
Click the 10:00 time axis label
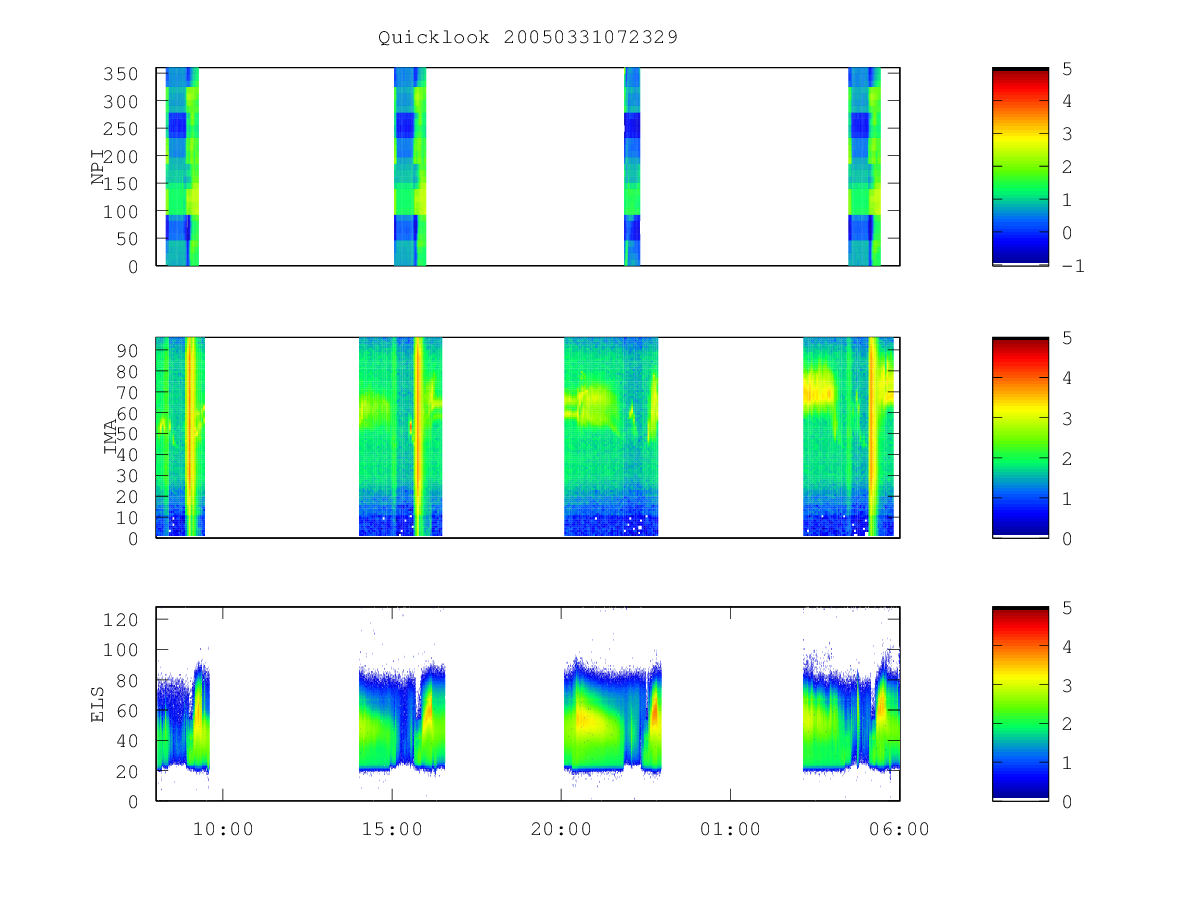(x=222, y=829)
